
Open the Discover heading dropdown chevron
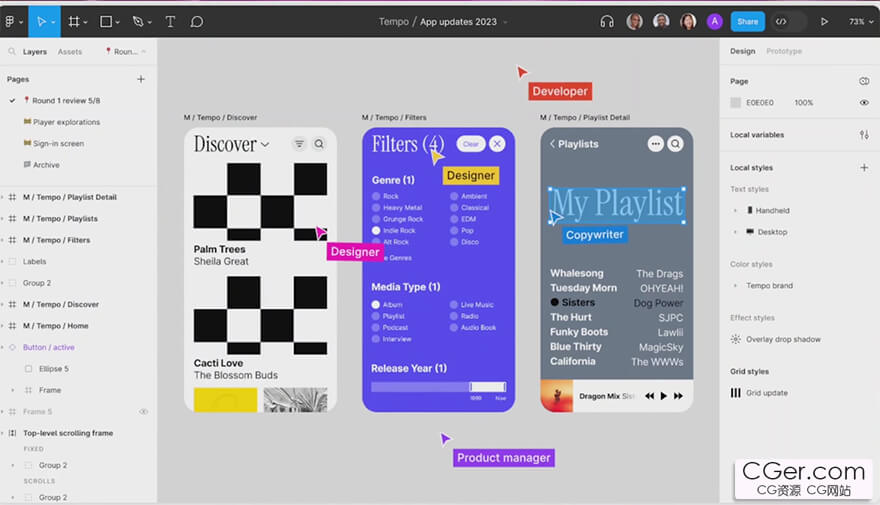click(265, 144)
